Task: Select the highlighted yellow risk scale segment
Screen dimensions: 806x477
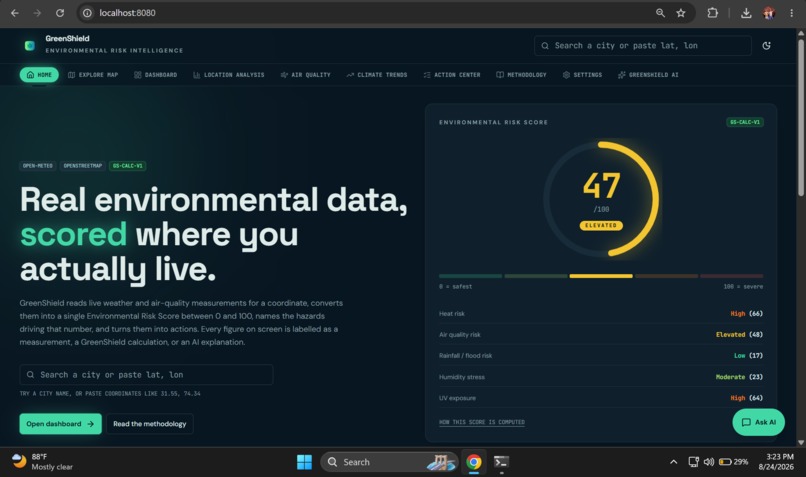Action: tap(601, 276)
